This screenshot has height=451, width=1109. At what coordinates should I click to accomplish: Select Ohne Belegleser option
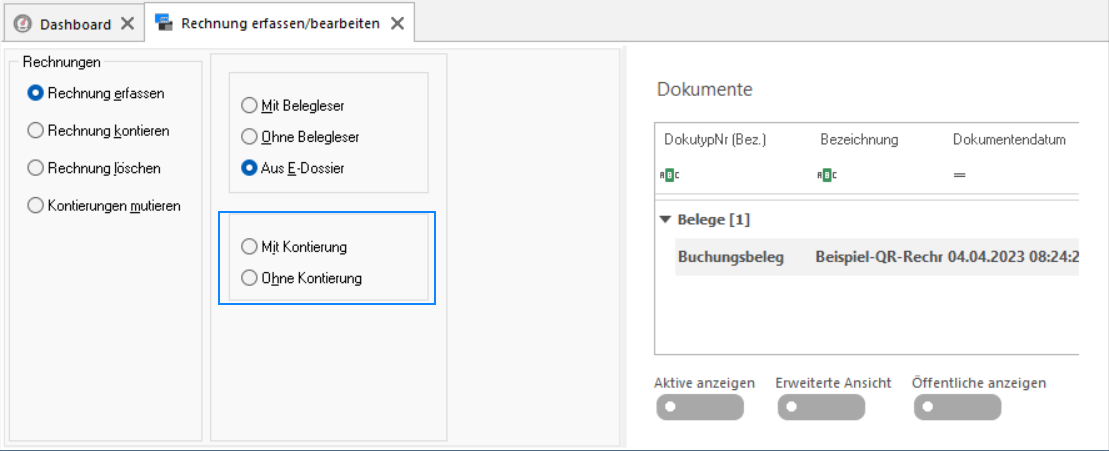[x=300, y=136]
